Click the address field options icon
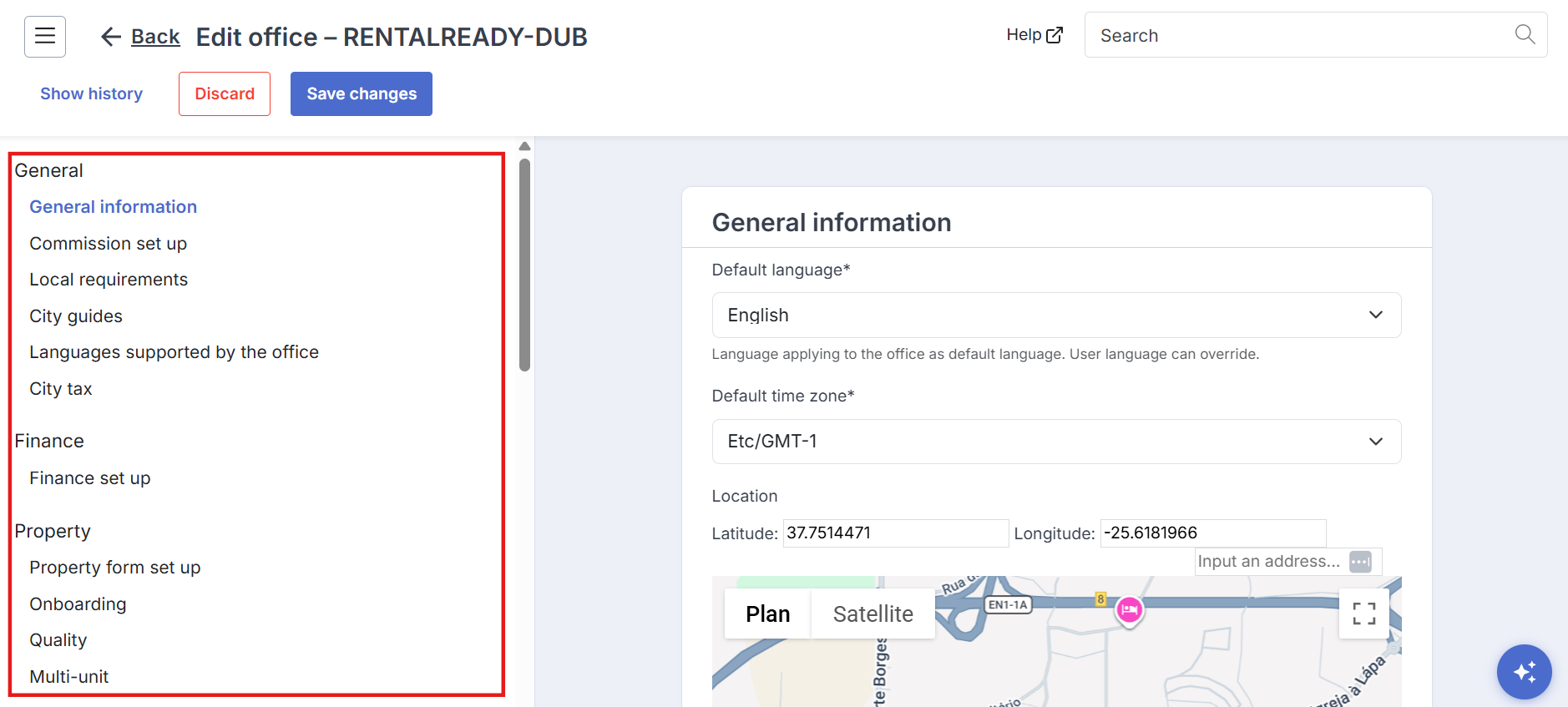Image resolution: width=1568 pixels, height=707 pixels. click(1360, 562)
